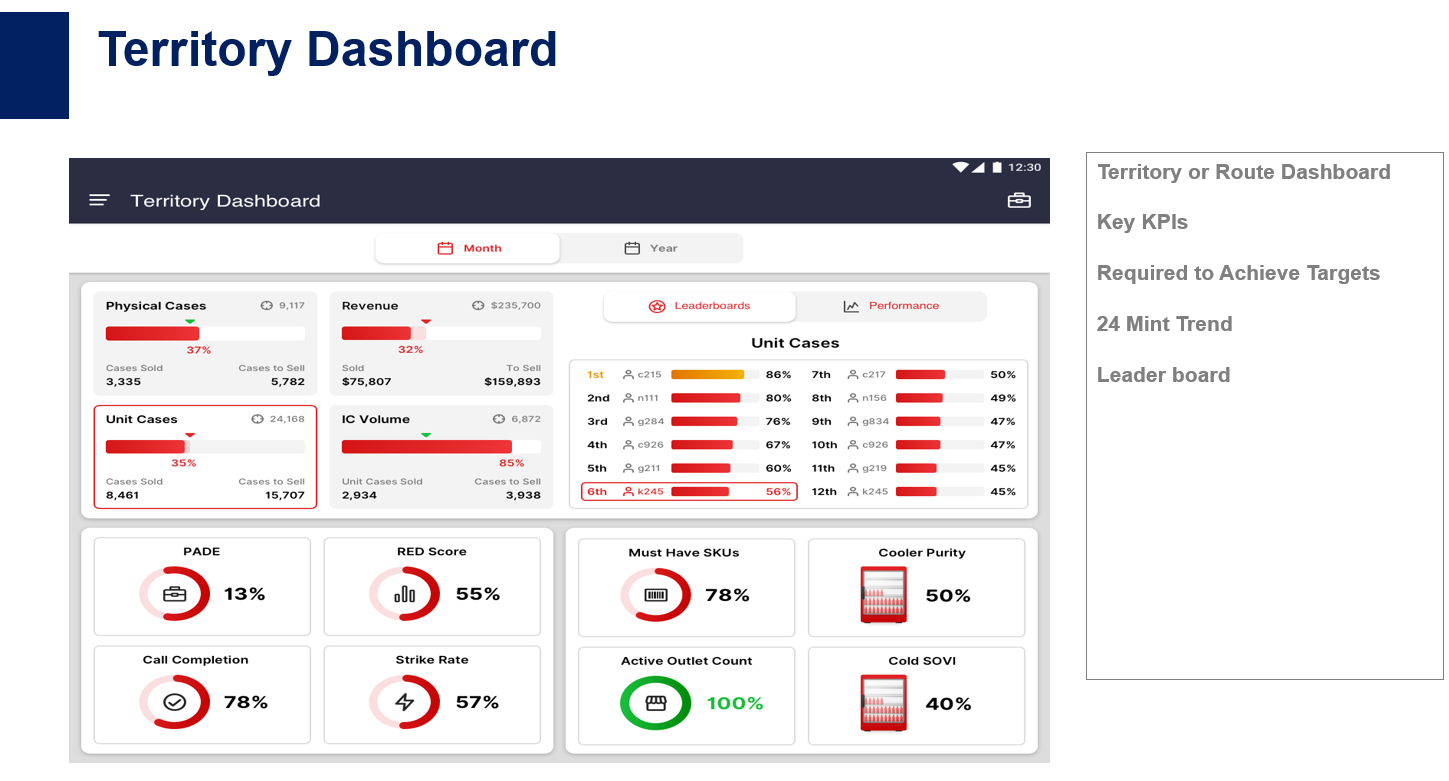Open the Performance tab
1449x781 pixels.
click(891, 306)
